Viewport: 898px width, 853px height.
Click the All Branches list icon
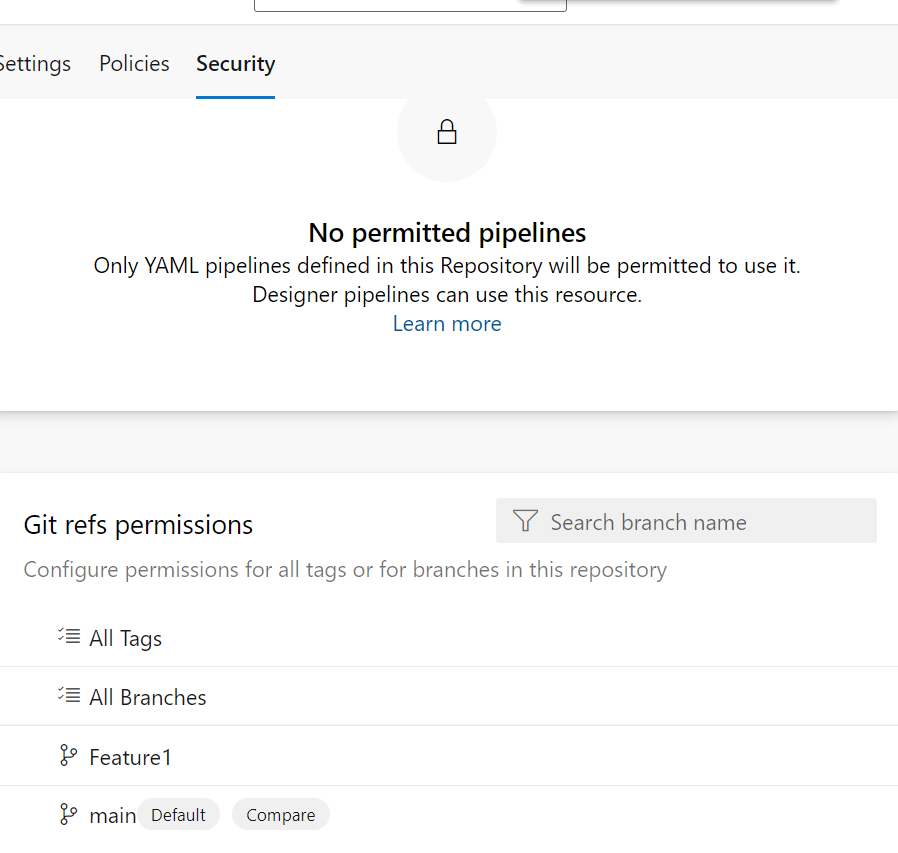click(x=69, y=695)
